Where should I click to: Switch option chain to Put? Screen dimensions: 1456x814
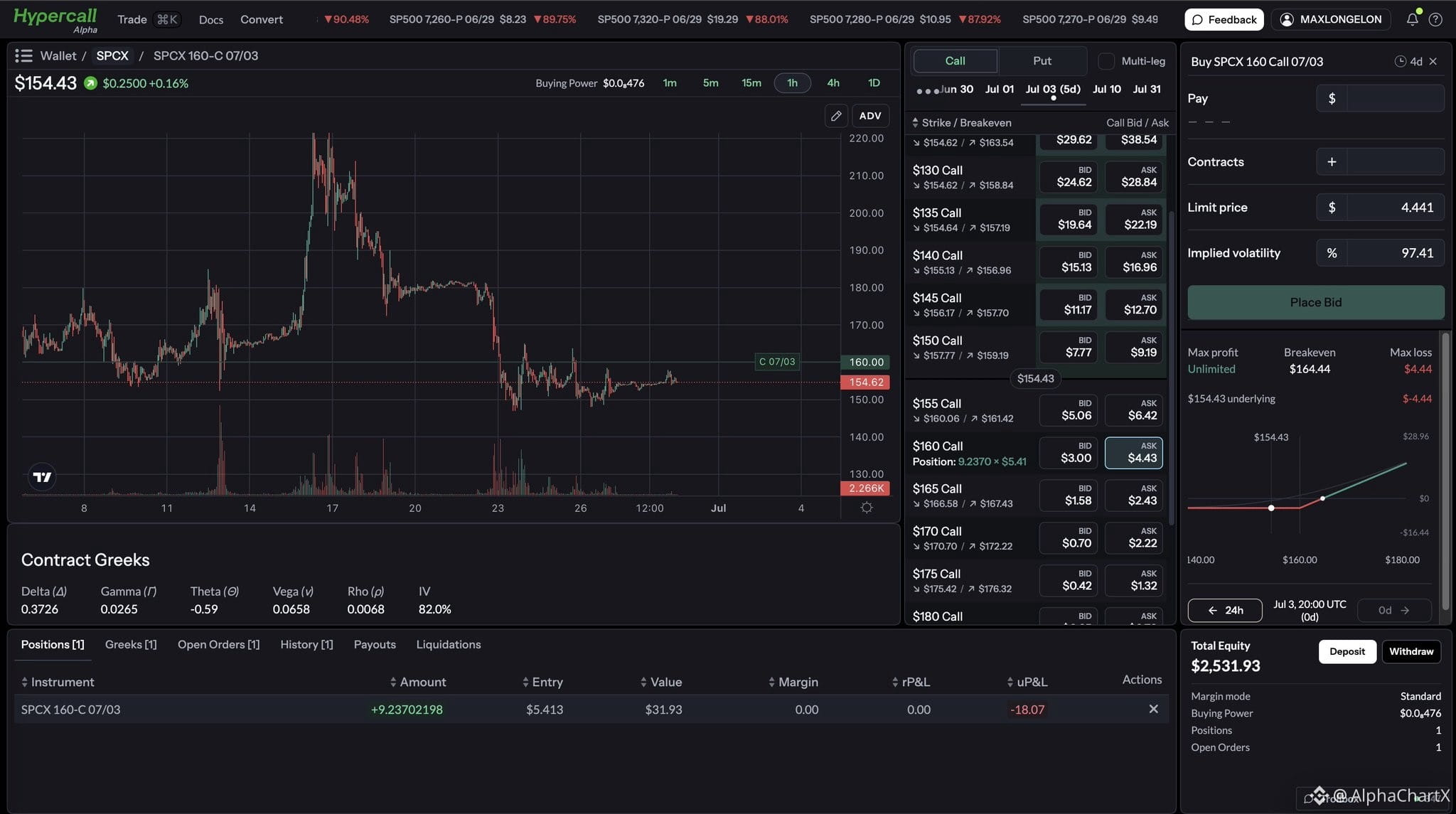[1042, 61]
